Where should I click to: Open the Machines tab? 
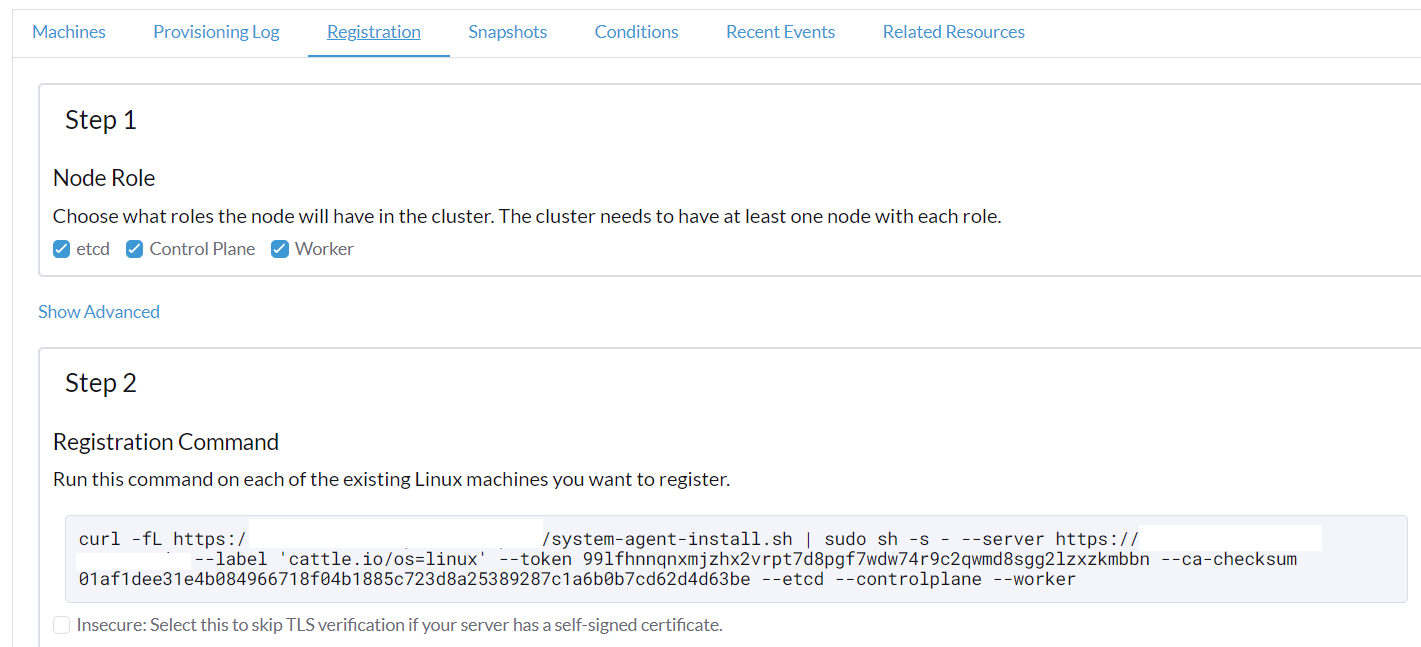tap(69, 32)
